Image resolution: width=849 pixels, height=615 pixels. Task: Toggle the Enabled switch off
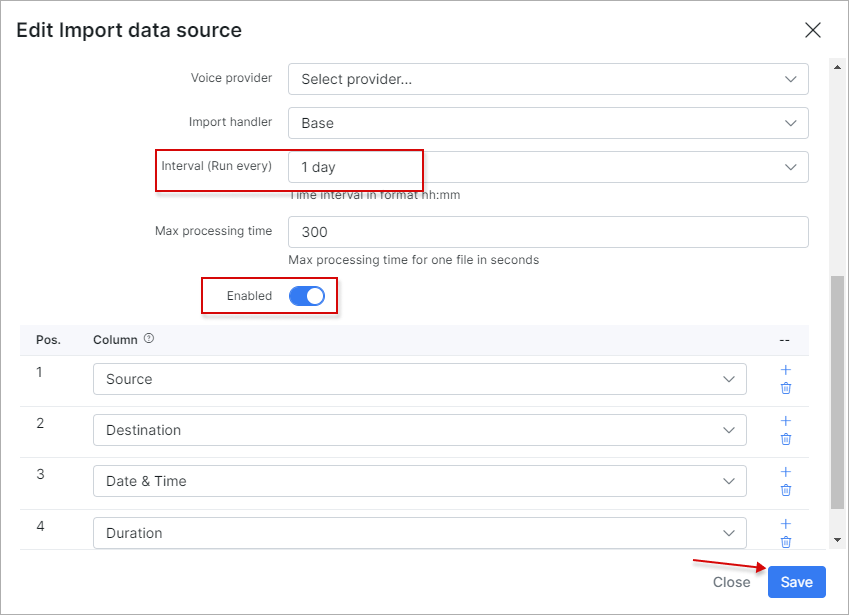307,296
